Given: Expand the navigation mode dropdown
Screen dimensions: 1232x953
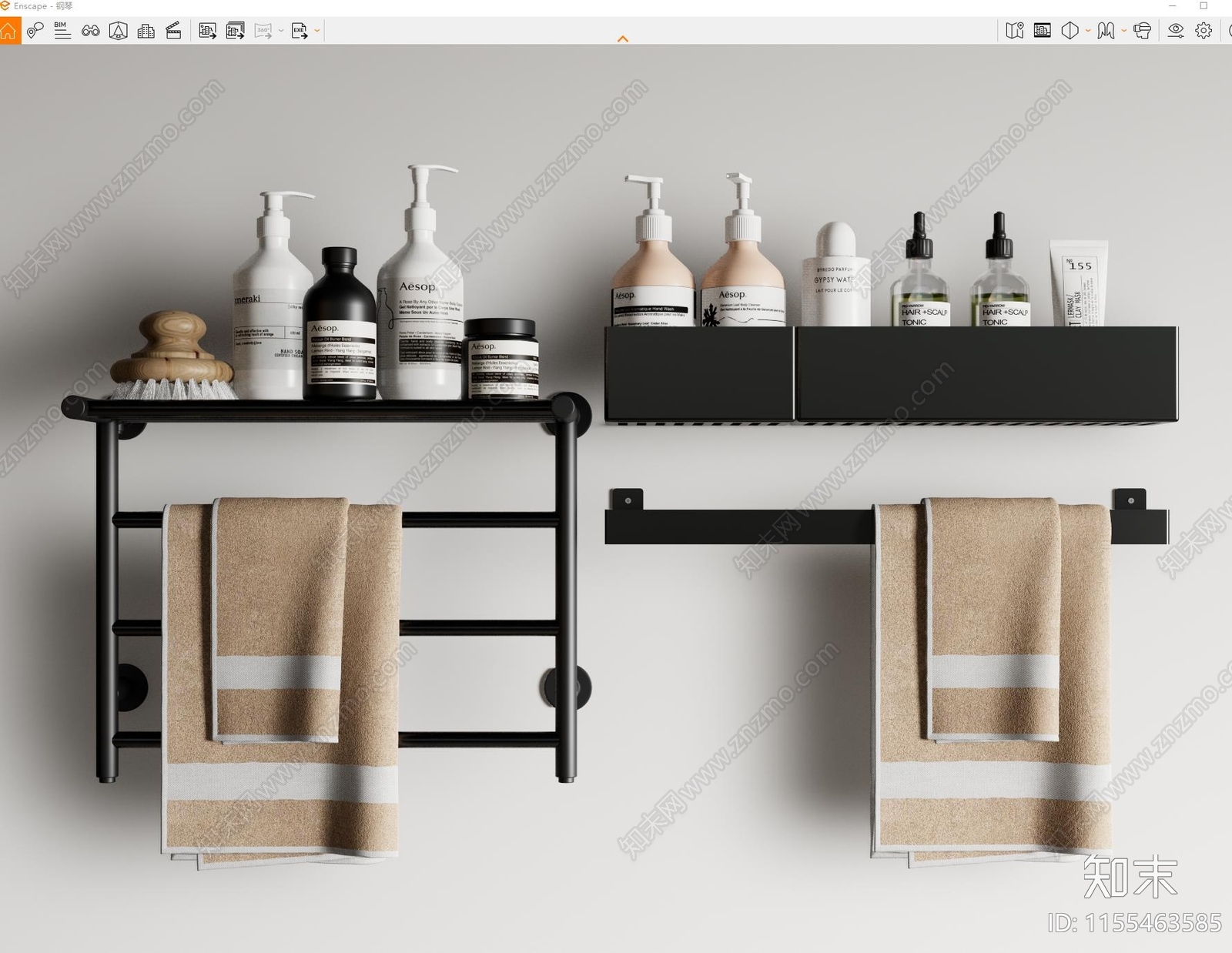Looking at the screenshot, I should (1123, 31).
